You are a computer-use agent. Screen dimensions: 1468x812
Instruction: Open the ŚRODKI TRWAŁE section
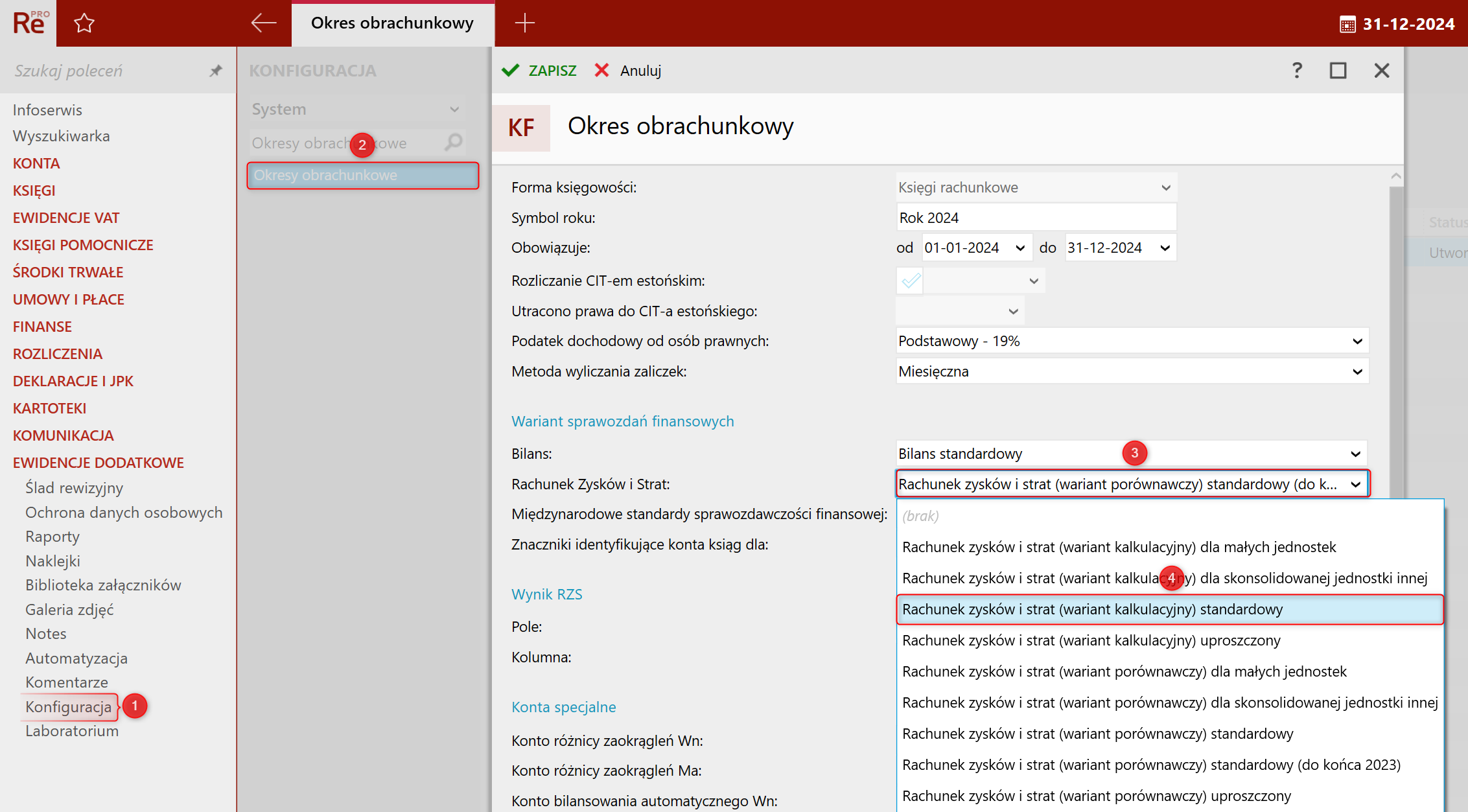[68, 272]
